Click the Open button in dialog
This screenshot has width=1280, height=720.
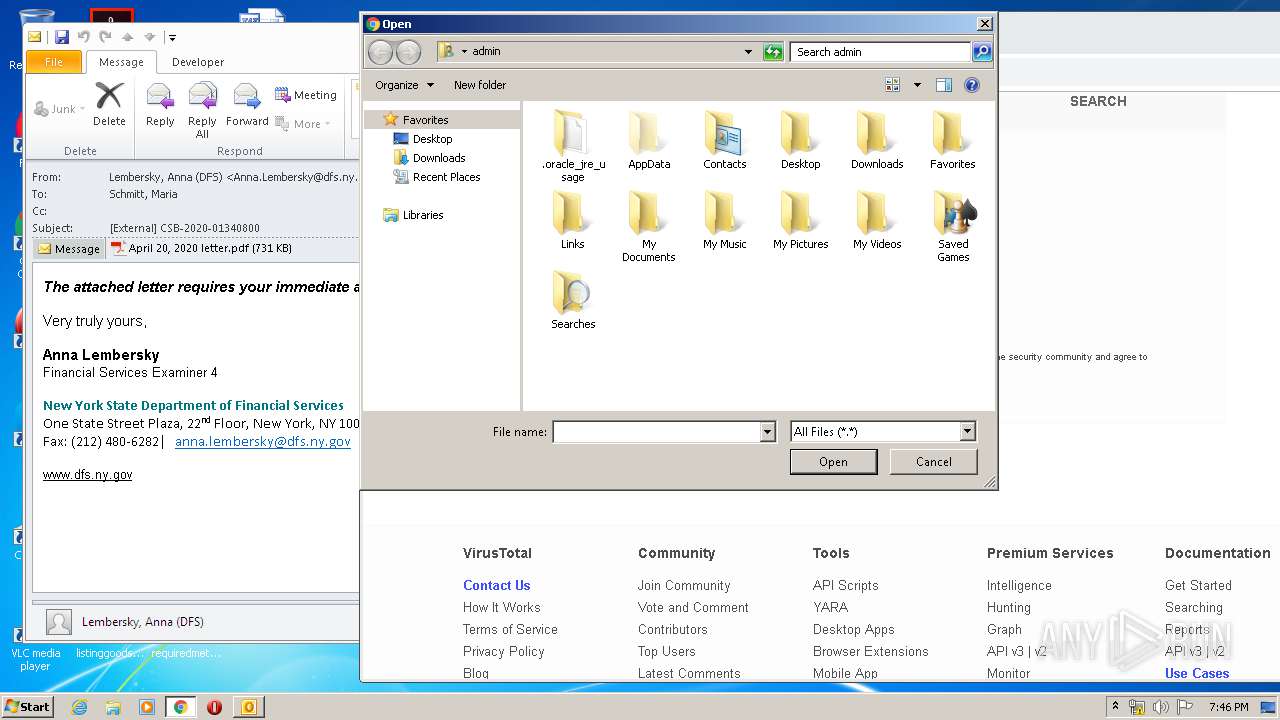[x=833, y=462]
